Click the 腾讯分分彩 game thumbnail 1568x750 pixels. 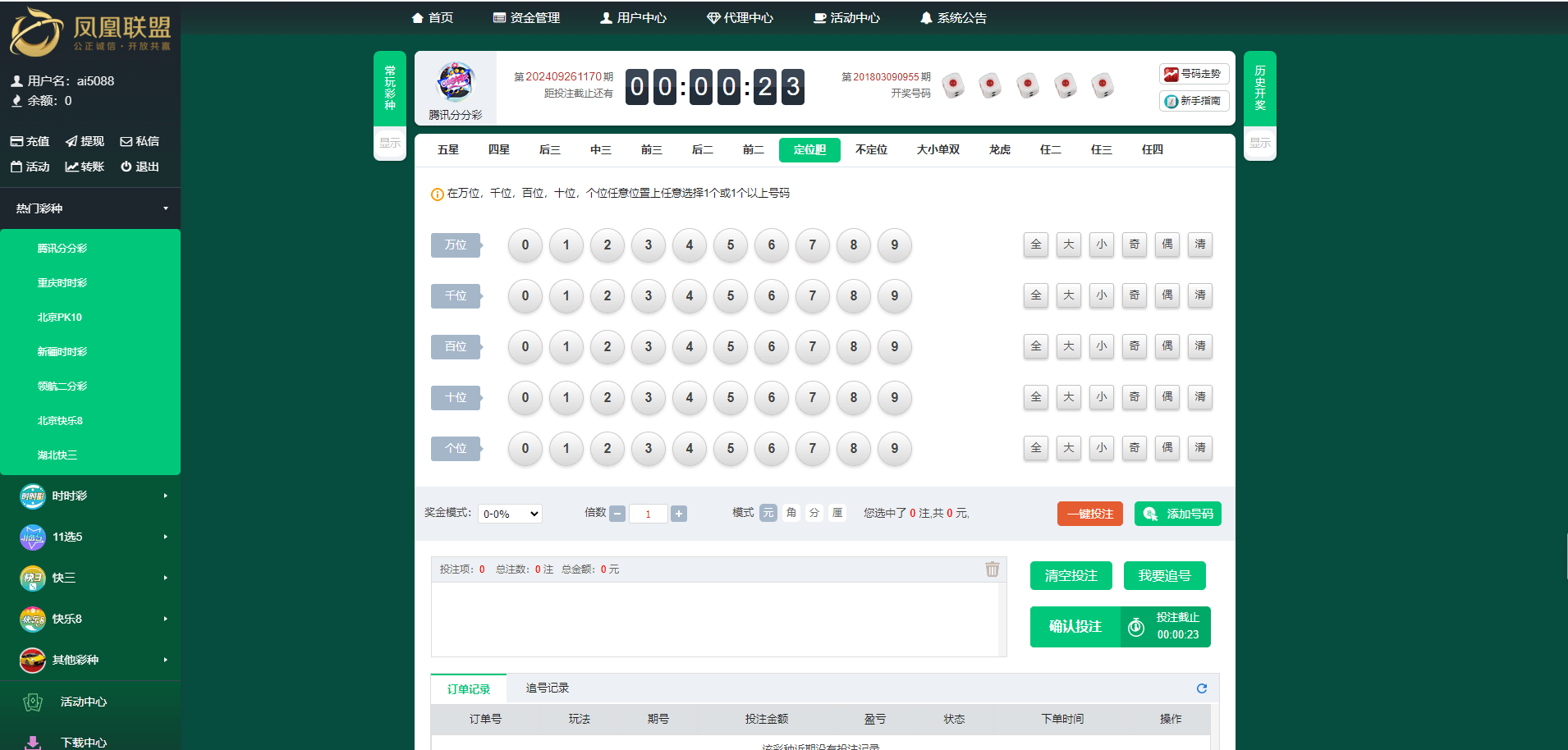coord(456,83)
